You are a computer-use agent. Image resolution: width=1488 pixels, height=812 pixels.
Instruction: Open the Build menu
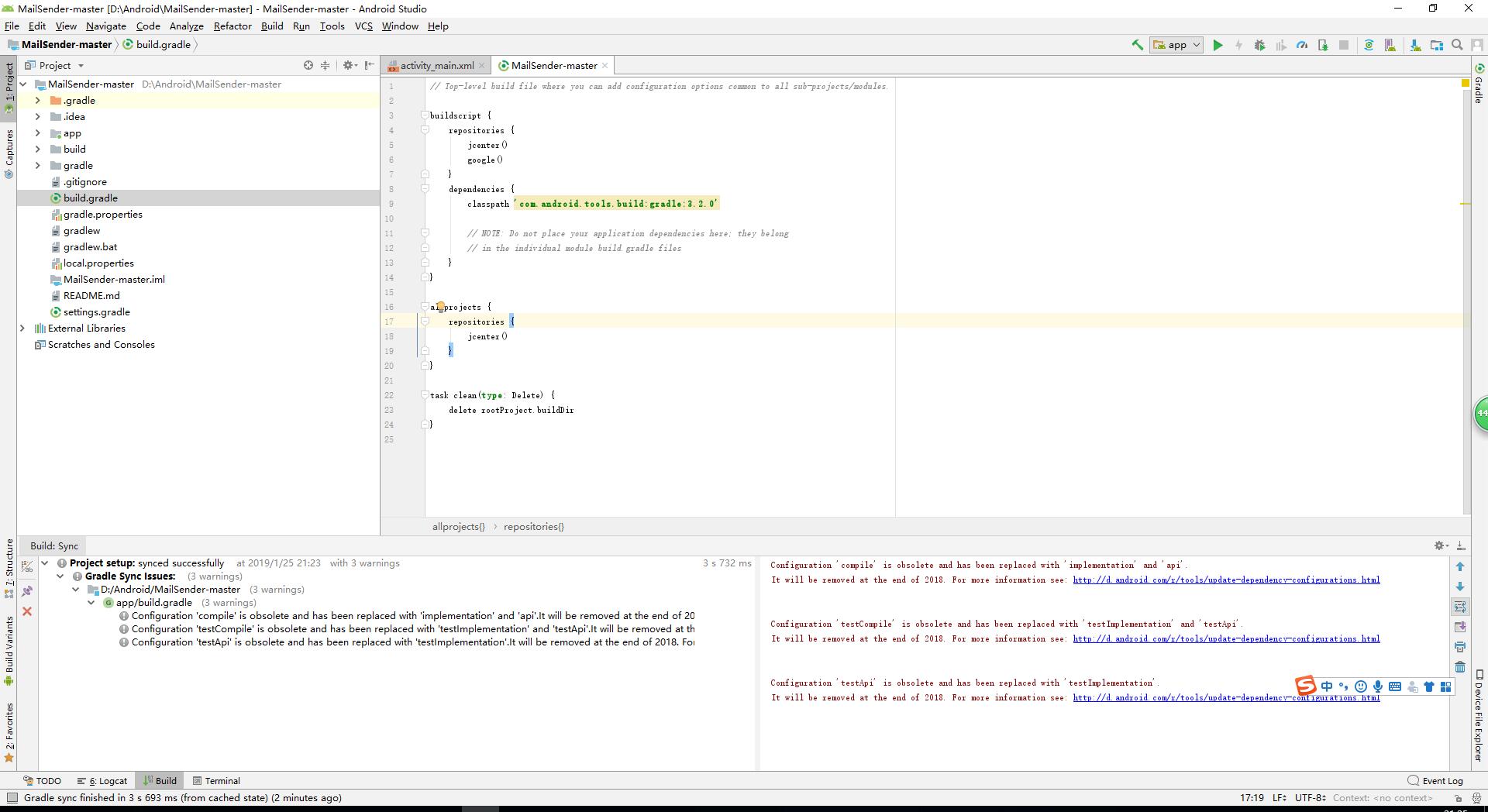click(272, 26)
